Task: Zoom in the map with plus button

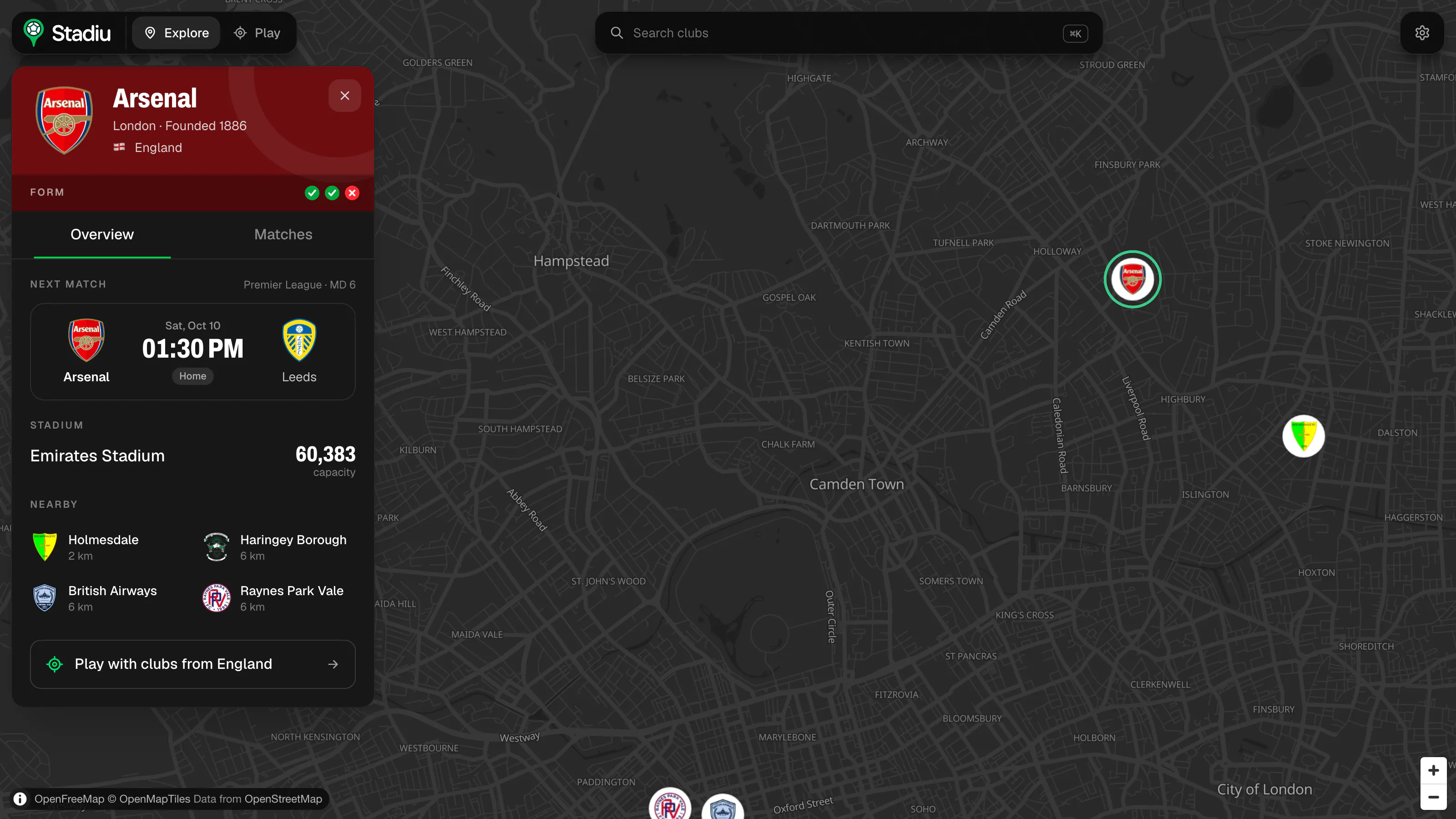Action: click(x=1433, y=770)
